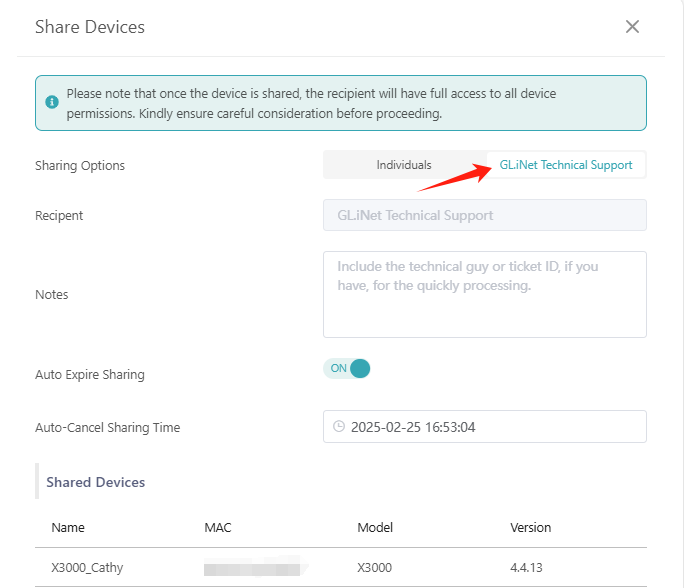Viewport: 684px width, 588px height.
Task: Click the Version column header
Action: coord(530,527)
